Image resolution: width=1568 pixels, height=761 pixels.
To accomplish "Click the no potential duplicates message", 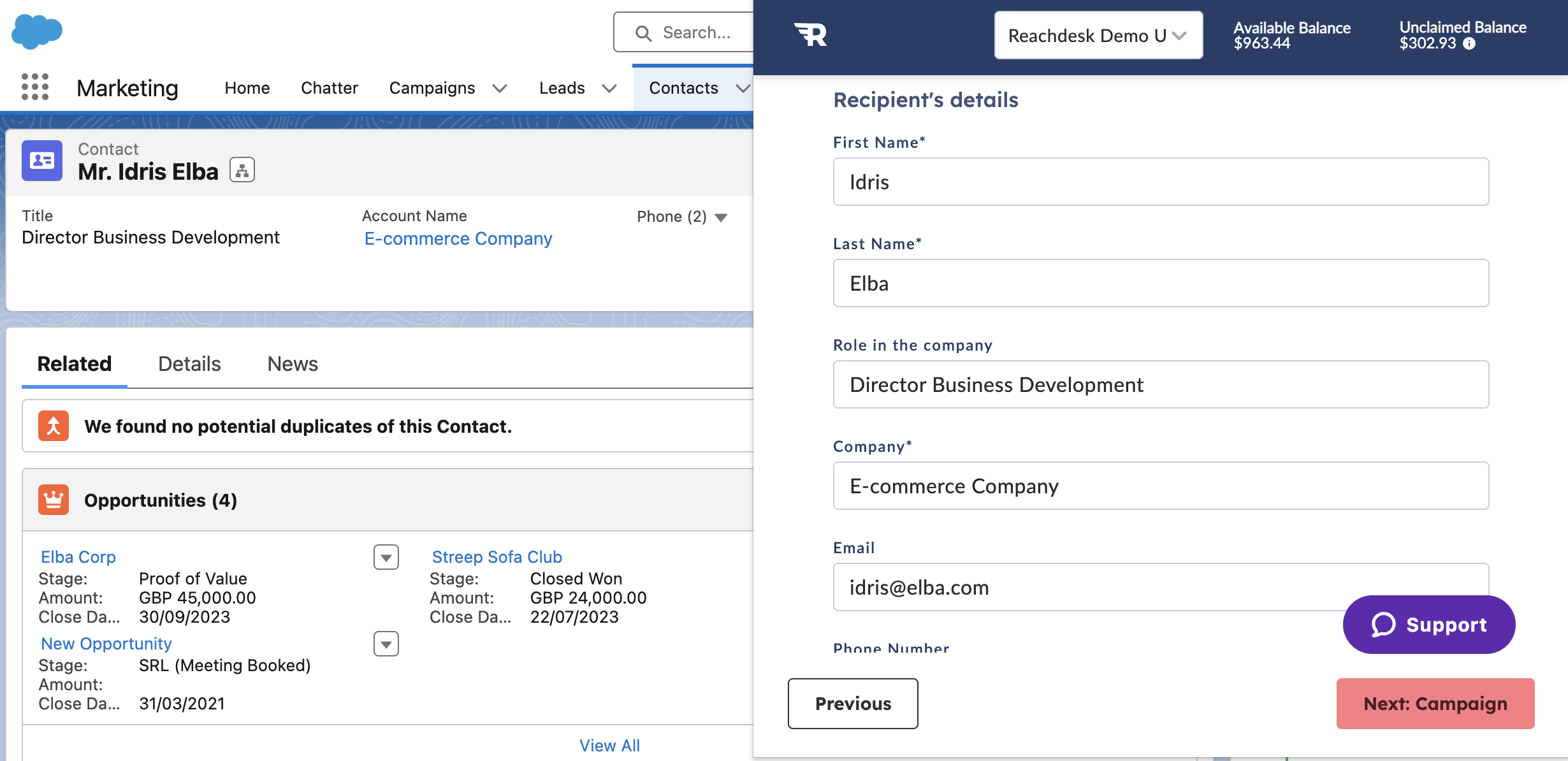I will point(298,426).
